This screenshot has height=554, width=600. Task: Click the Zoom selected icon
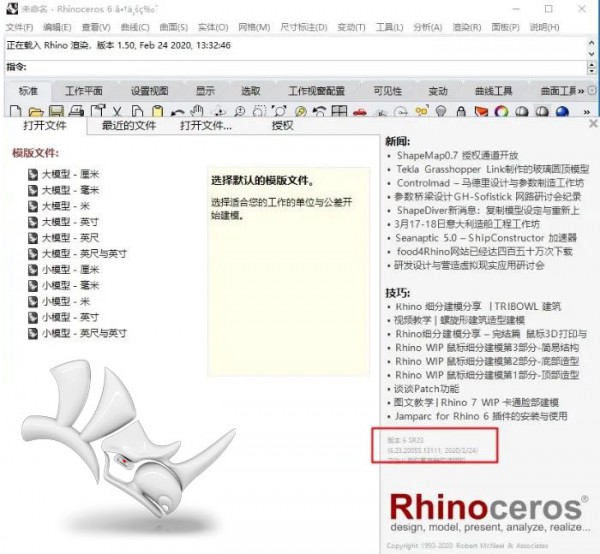(301, 112)
